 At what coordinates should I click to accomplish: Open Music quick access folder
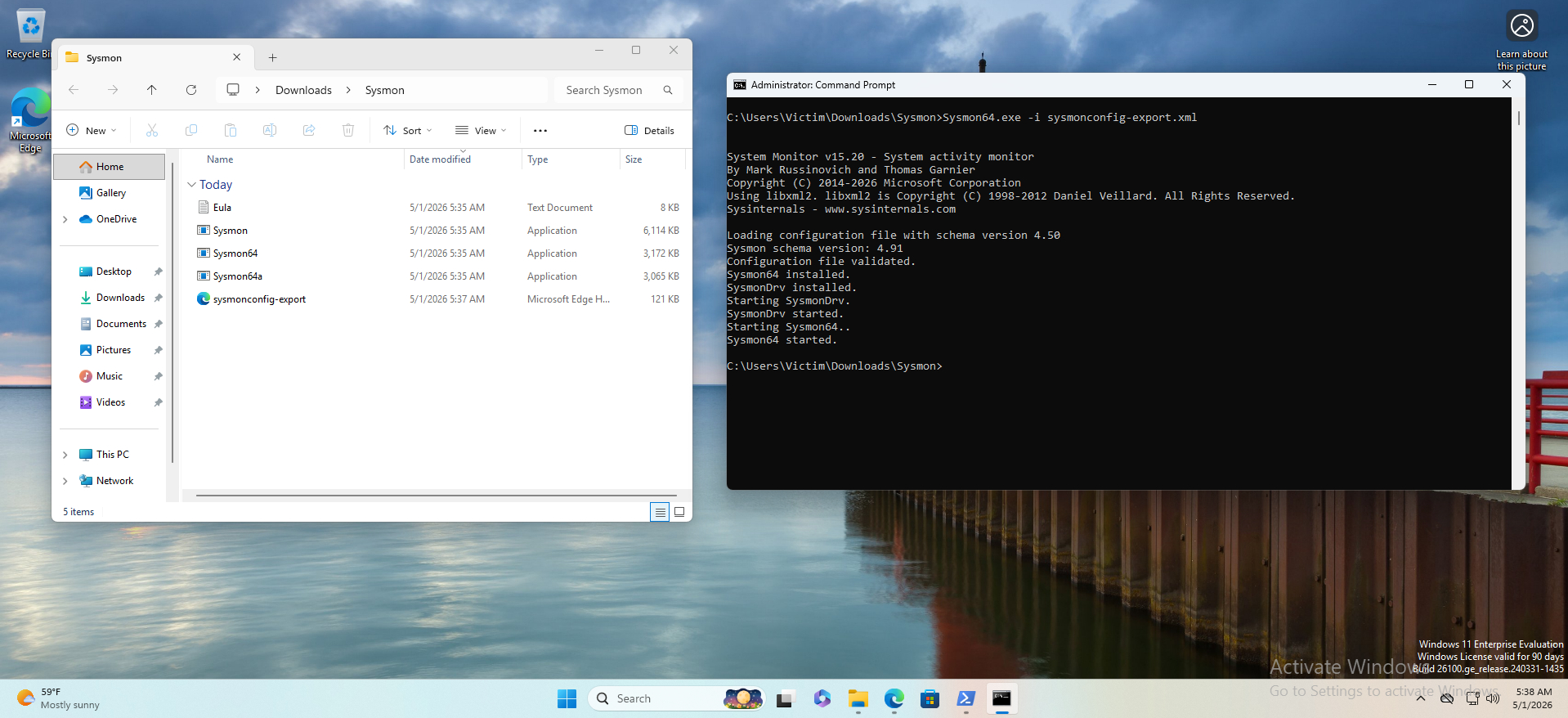[110, 376]
